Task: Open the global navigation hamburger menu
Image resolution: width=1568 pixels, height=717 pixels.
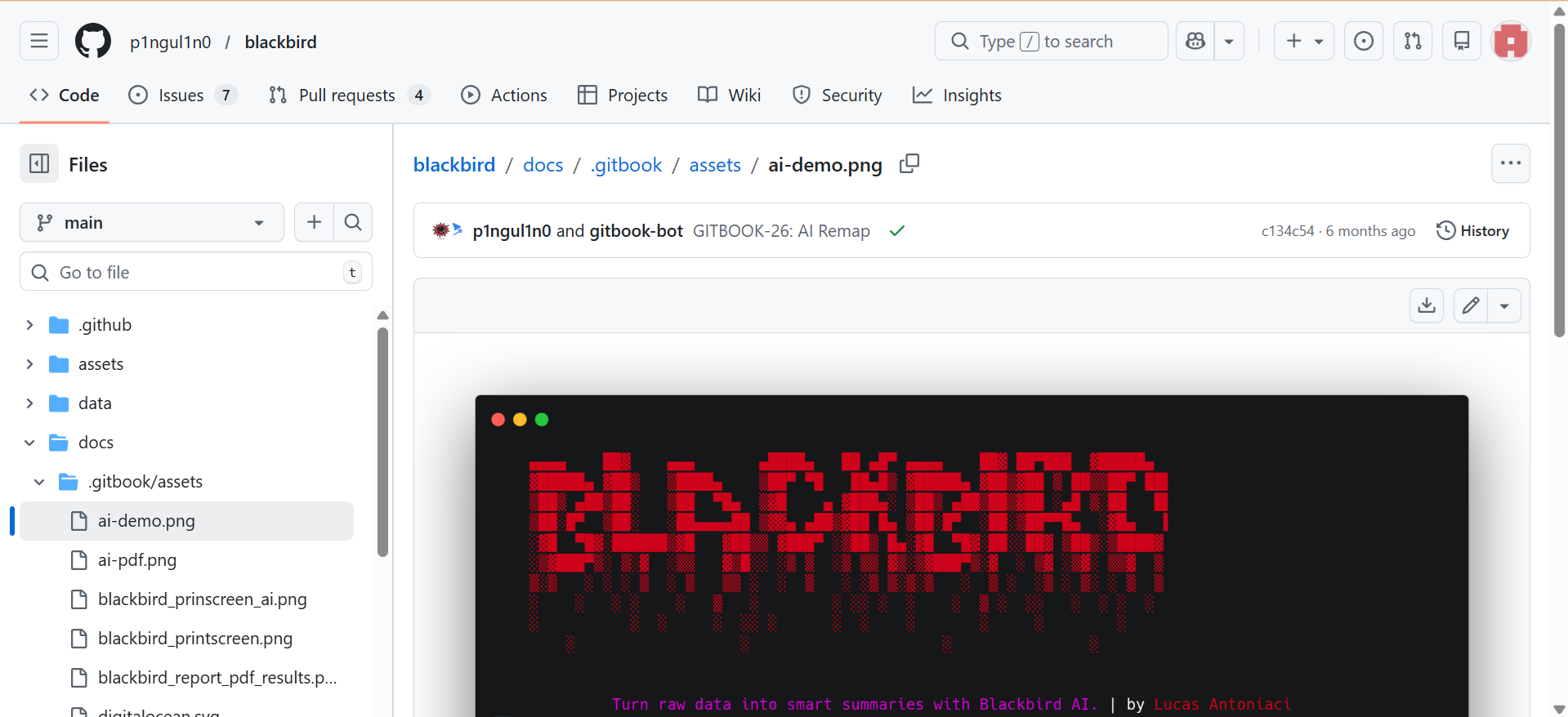Action: (x=39, y=41)
